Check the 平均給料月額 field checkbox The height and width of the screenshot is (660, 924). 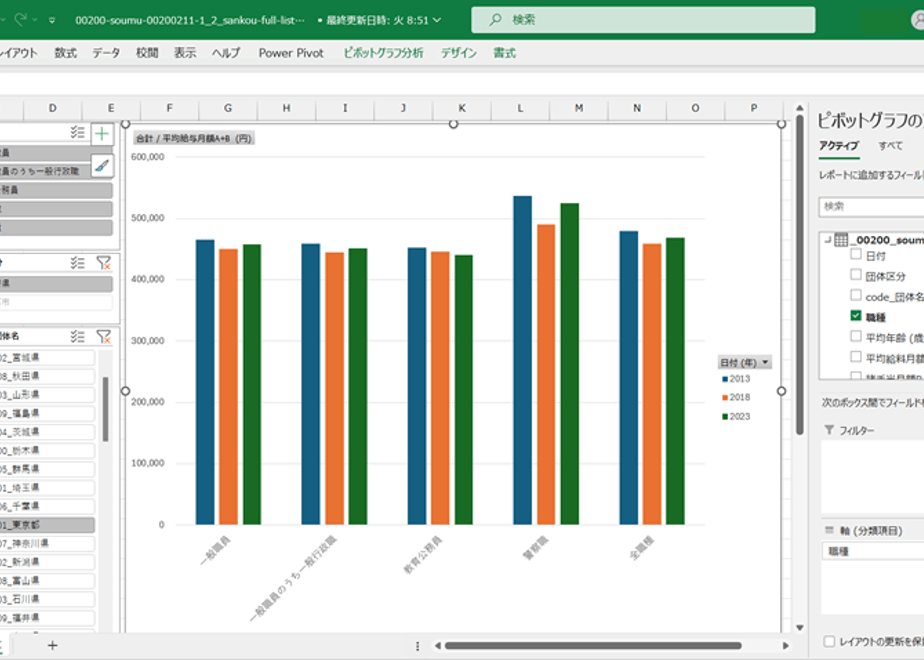pyautogui.click(x=856, y=357)
